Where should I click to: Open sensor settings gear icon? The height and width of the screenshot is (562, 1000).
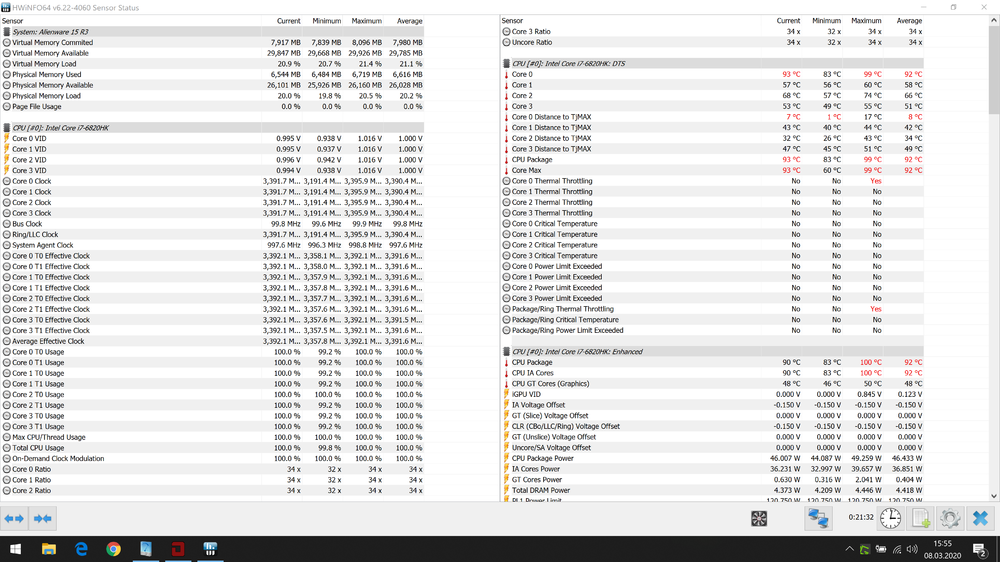[x=950, y=518]
